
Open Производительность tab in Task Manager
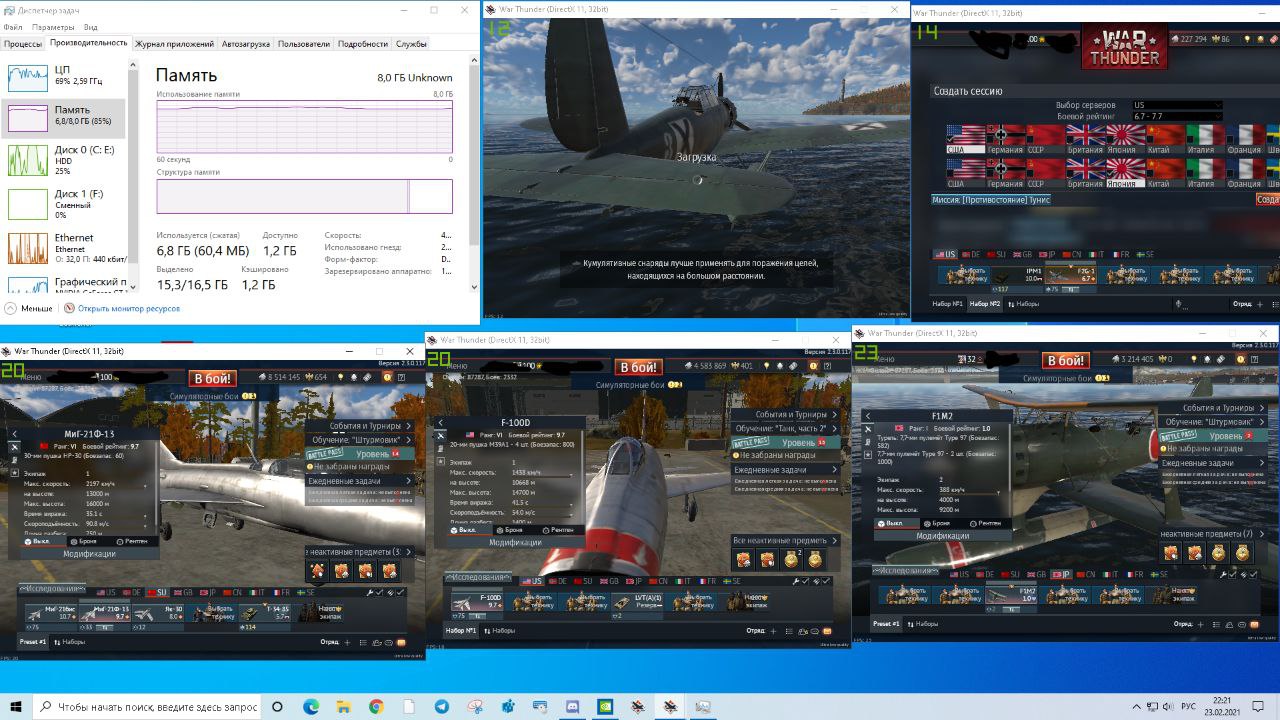click(x=89, y=43)
